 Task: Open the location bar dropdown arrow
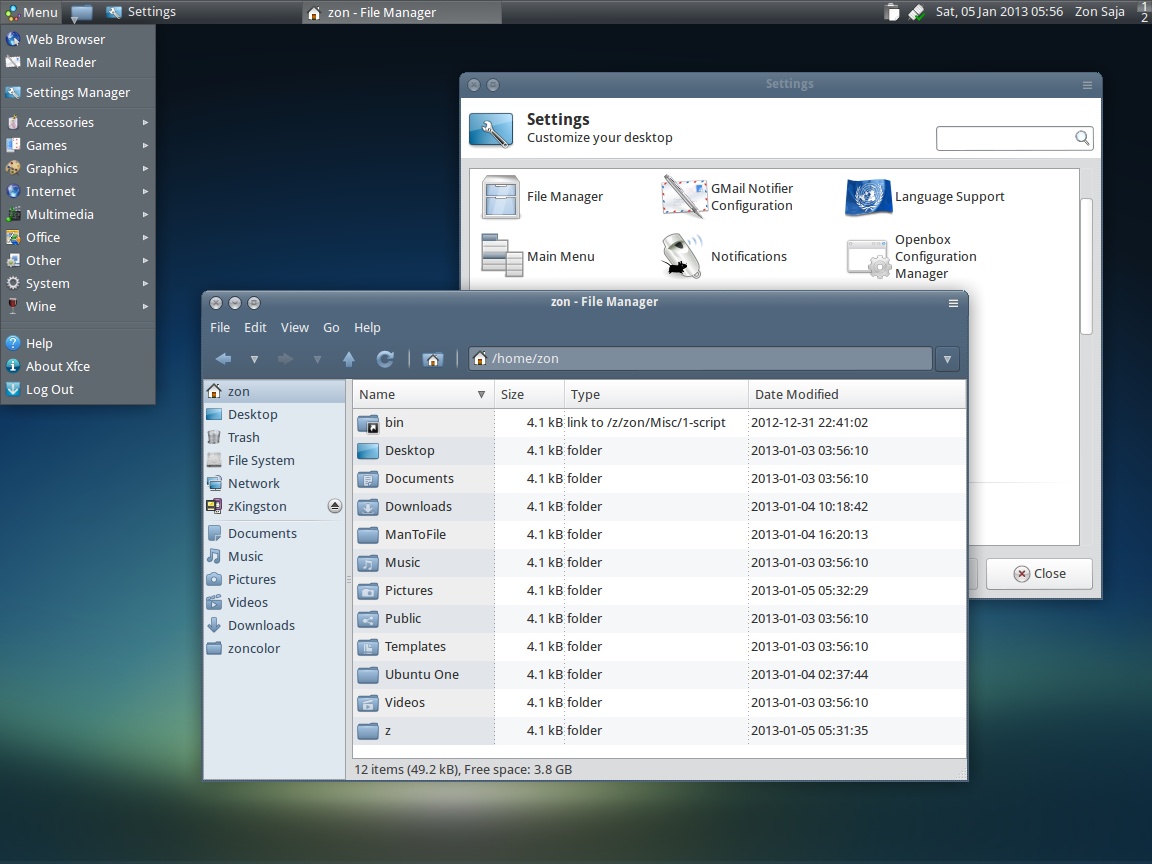[946, 358]
